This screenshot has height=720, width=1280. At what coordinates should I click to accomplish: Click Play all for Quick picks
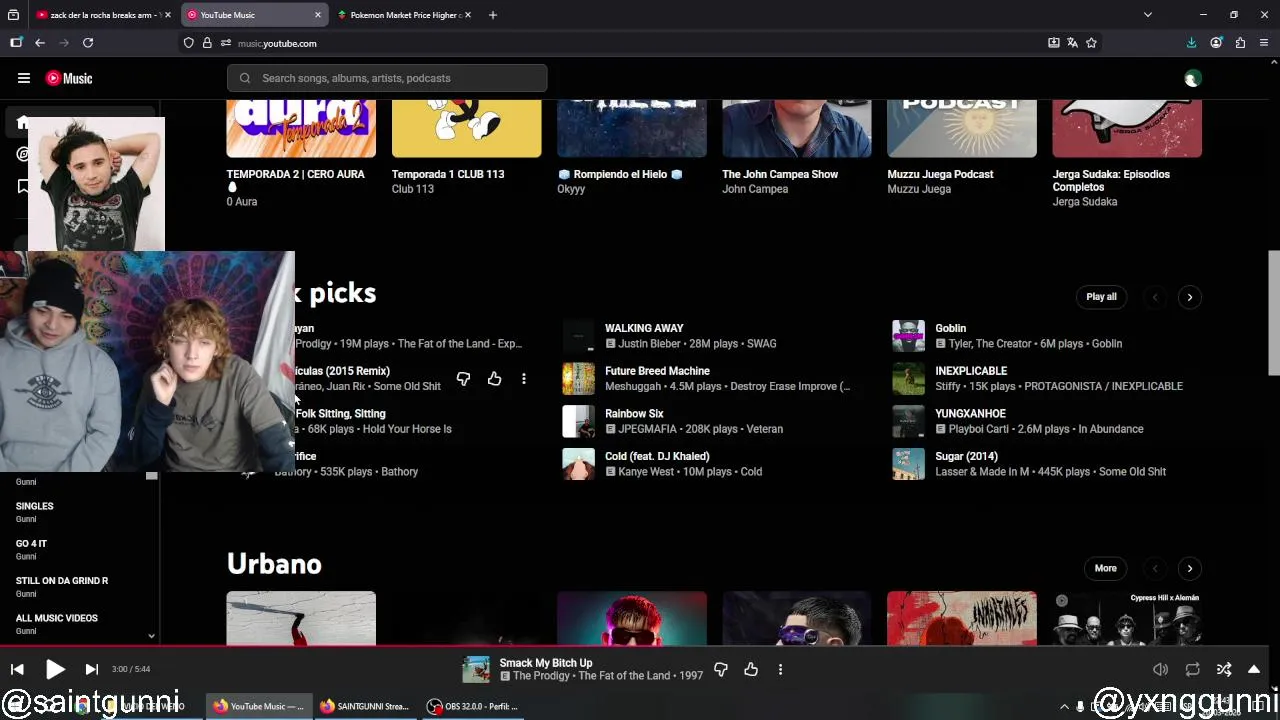(x=1101, y=297)
